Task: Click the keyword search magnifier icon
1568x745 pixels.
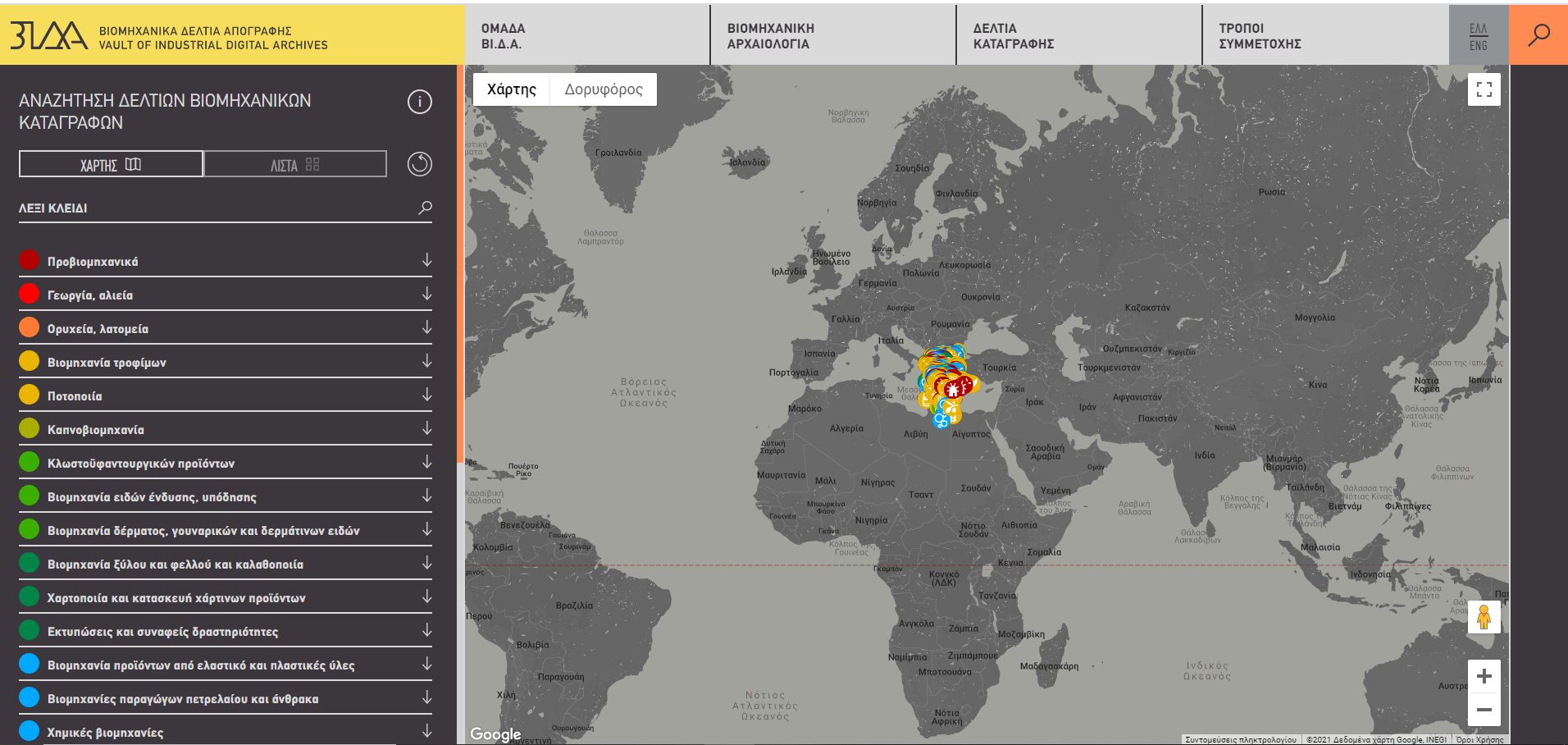Action: pyautogui.click(x=425, y=208)
